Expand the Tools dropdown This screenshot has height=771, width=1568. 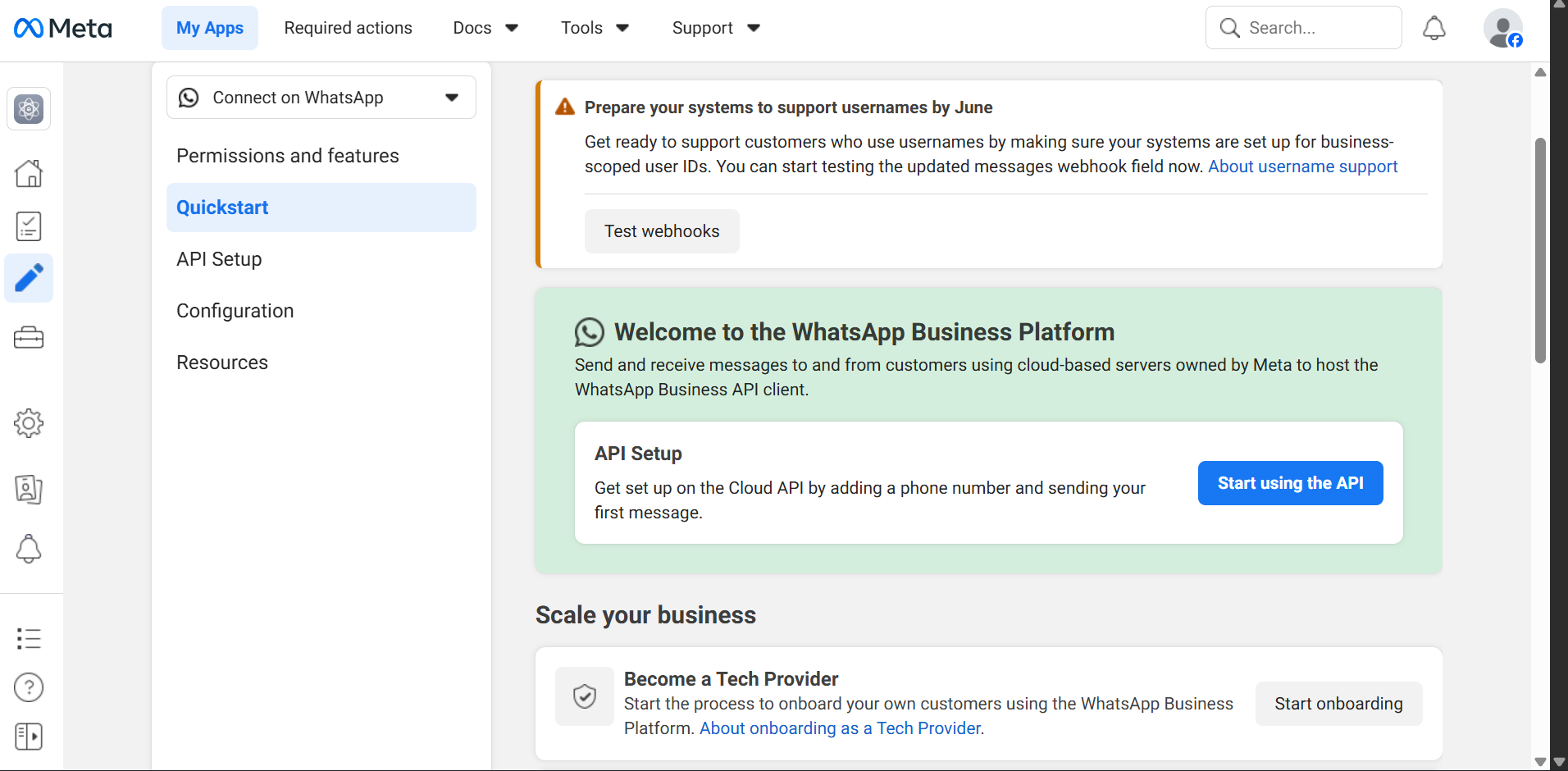coord(595,28)
